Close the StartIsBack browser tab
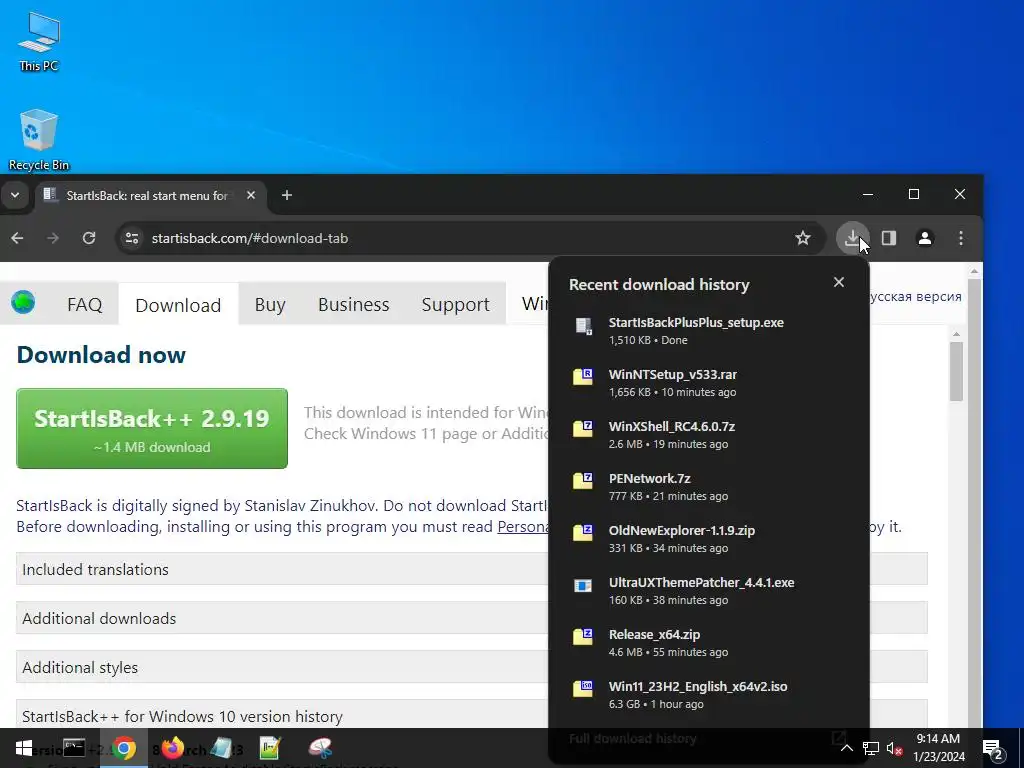 [251, 195]
